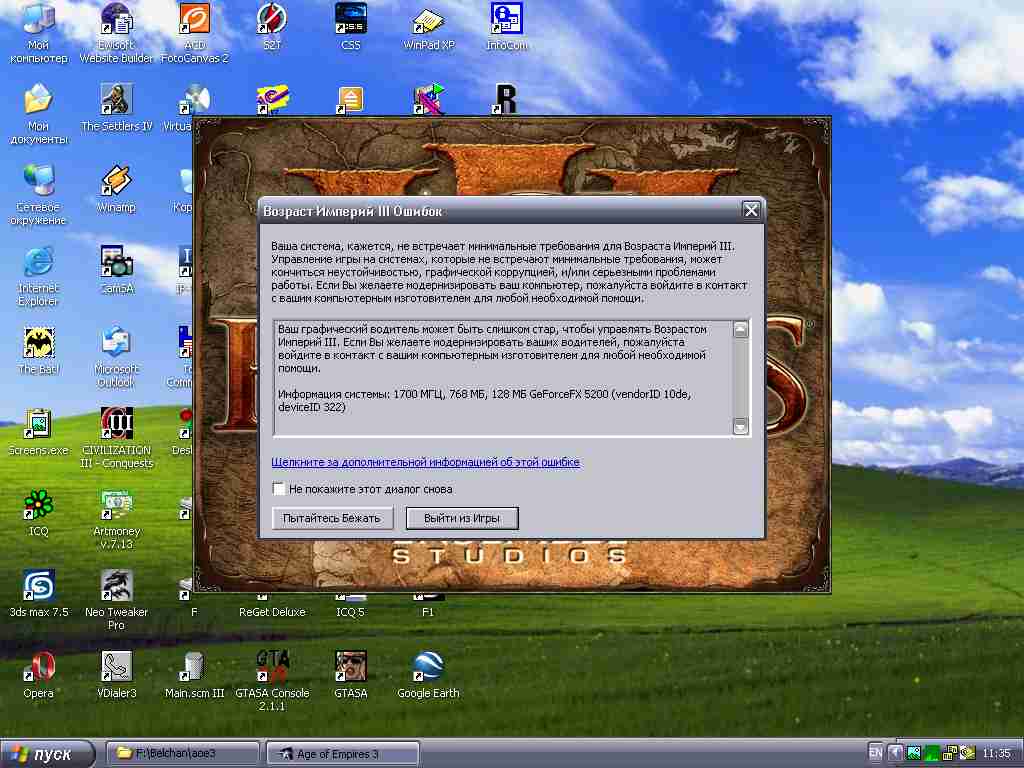Switch to the F:\Belchan\aoe3 taskbar window
This screenshot has height=768, width=1024.
182,754
